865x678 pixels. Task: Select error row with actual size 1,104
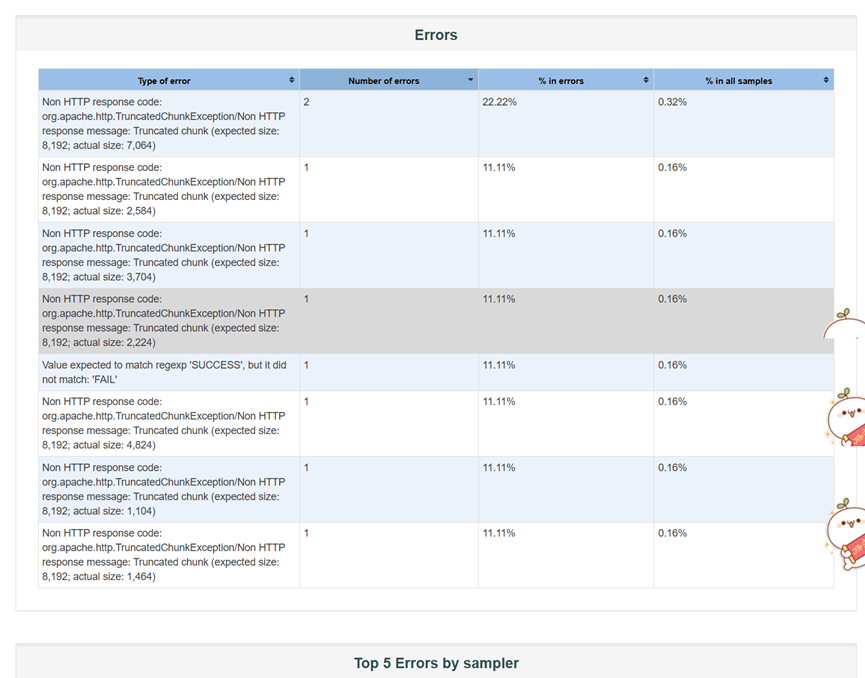tap(436, 489)
